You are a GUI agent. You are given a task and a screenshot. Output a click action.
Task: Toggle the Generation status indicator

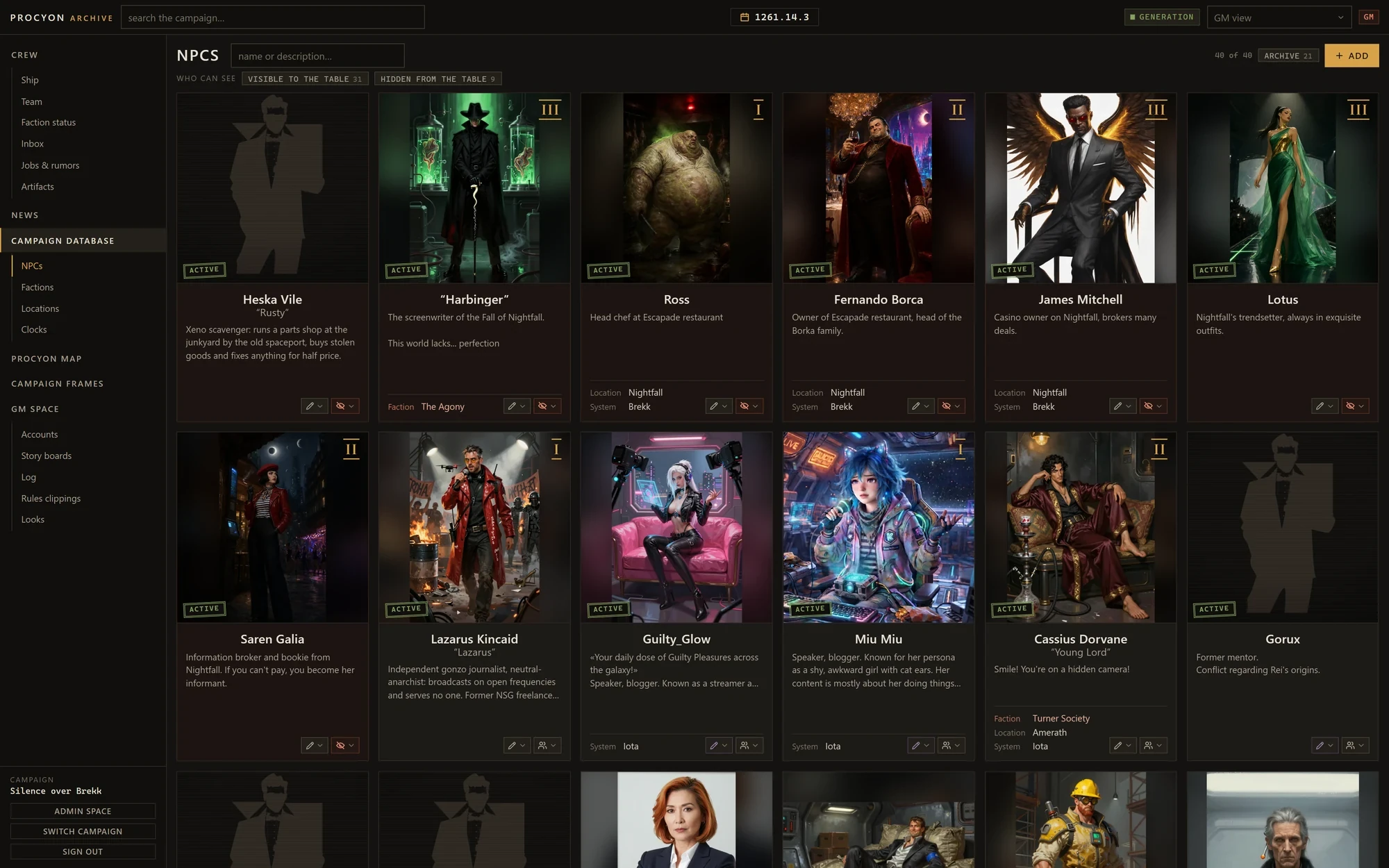(x=1162, y=17)
